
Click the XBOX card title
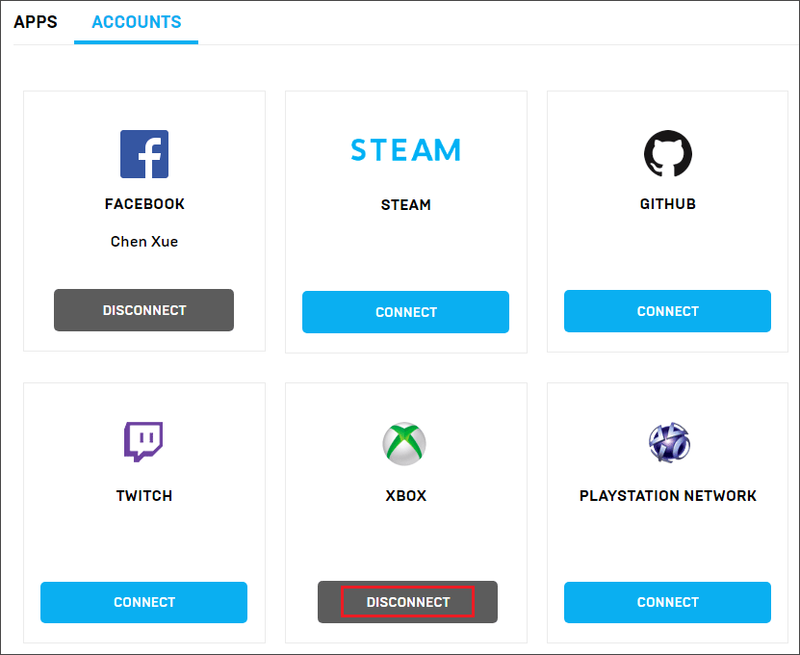[x=406, y=496]
